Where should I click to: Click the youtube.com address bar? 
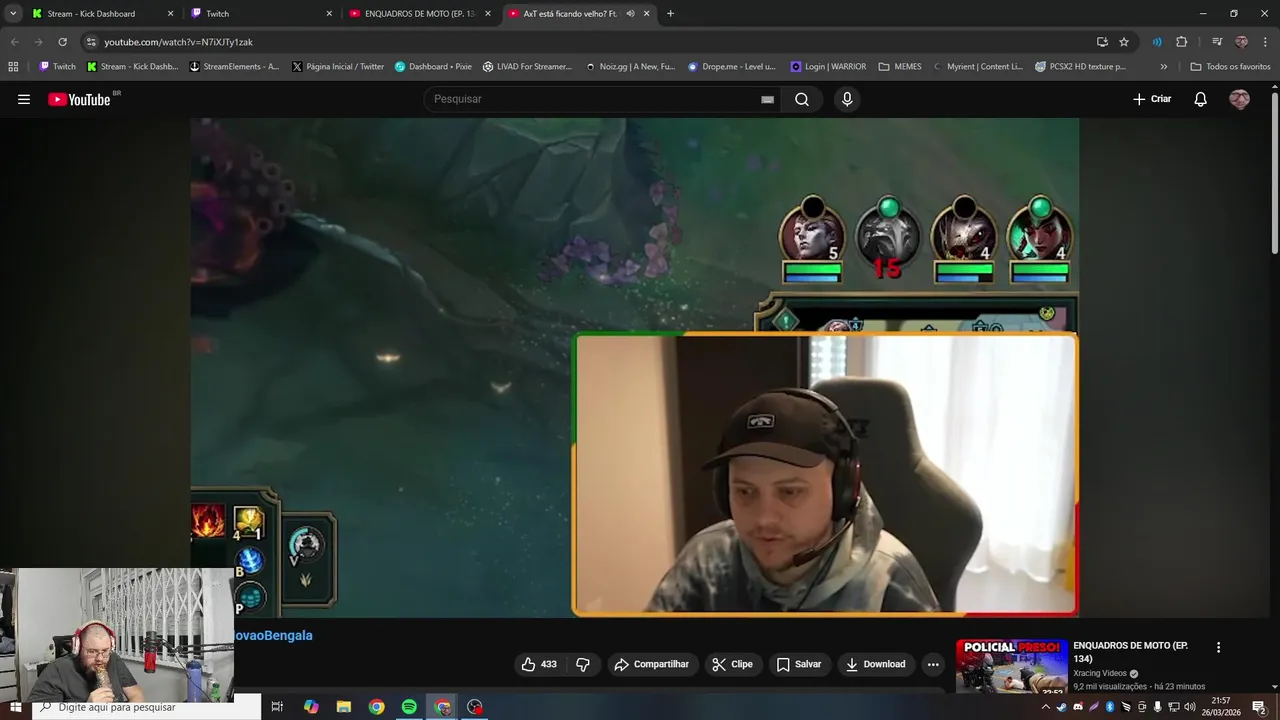tap(590, 42)
